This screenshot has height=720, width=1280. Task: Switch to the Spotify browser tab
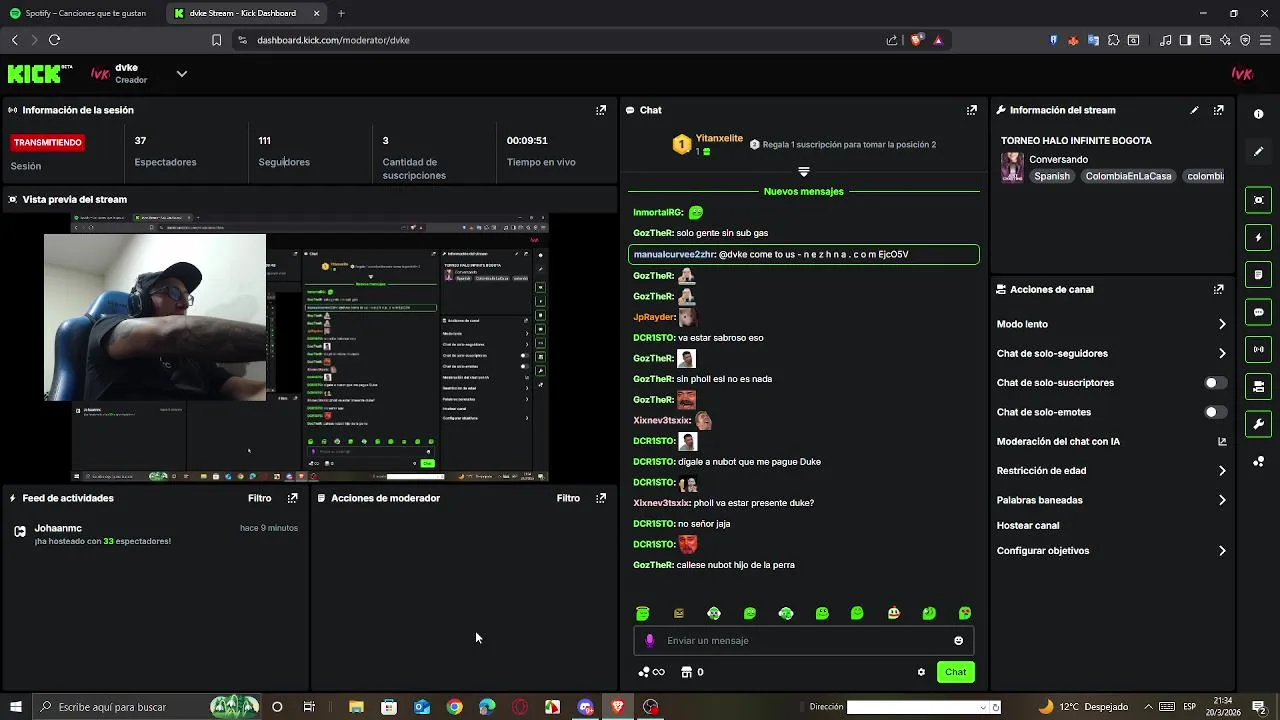click(84, 13)
